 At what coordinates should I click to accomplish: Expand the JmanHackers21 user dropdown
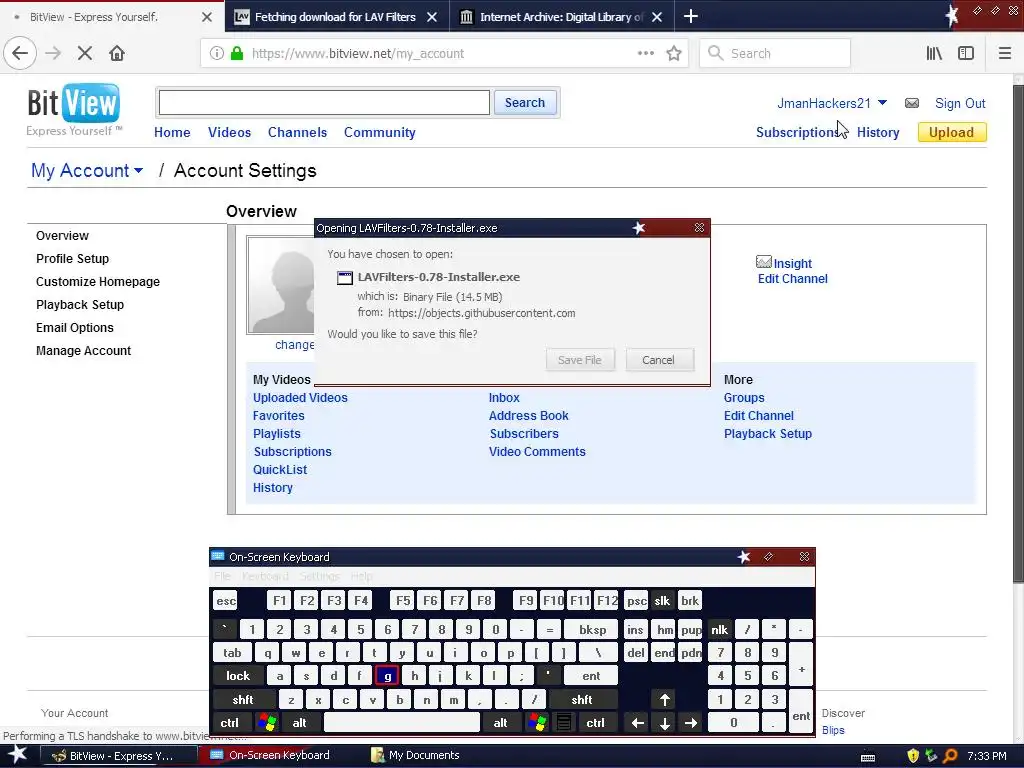click(882, 103)
